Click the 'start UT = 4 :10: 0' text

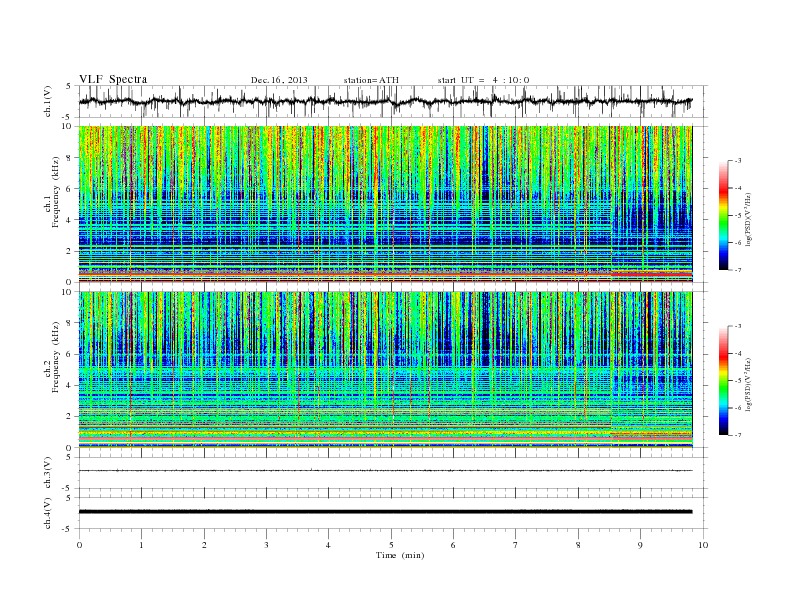click(483, 80)
